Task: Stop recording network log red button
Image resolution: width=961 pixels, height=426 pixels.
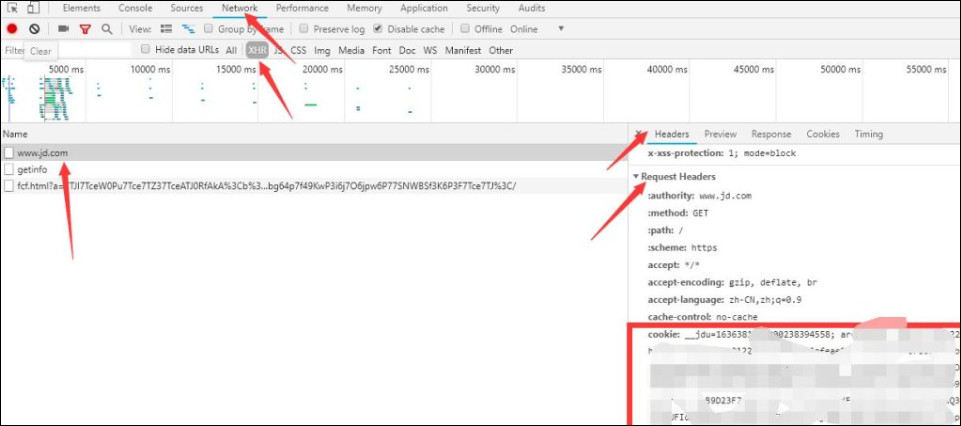Action: pos(12,29)
